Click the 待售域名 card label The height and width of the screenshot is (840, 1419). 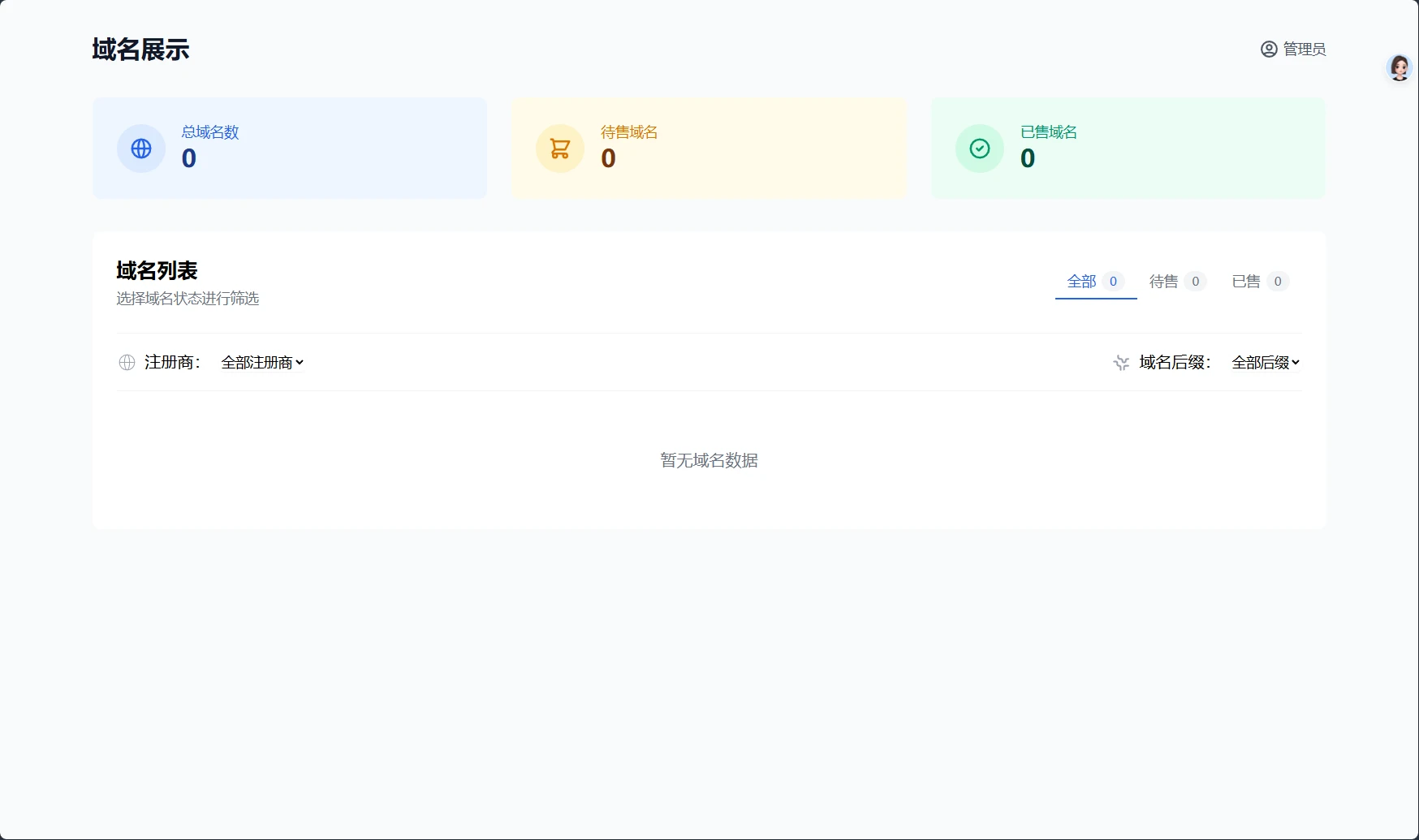tap(629, 132)
